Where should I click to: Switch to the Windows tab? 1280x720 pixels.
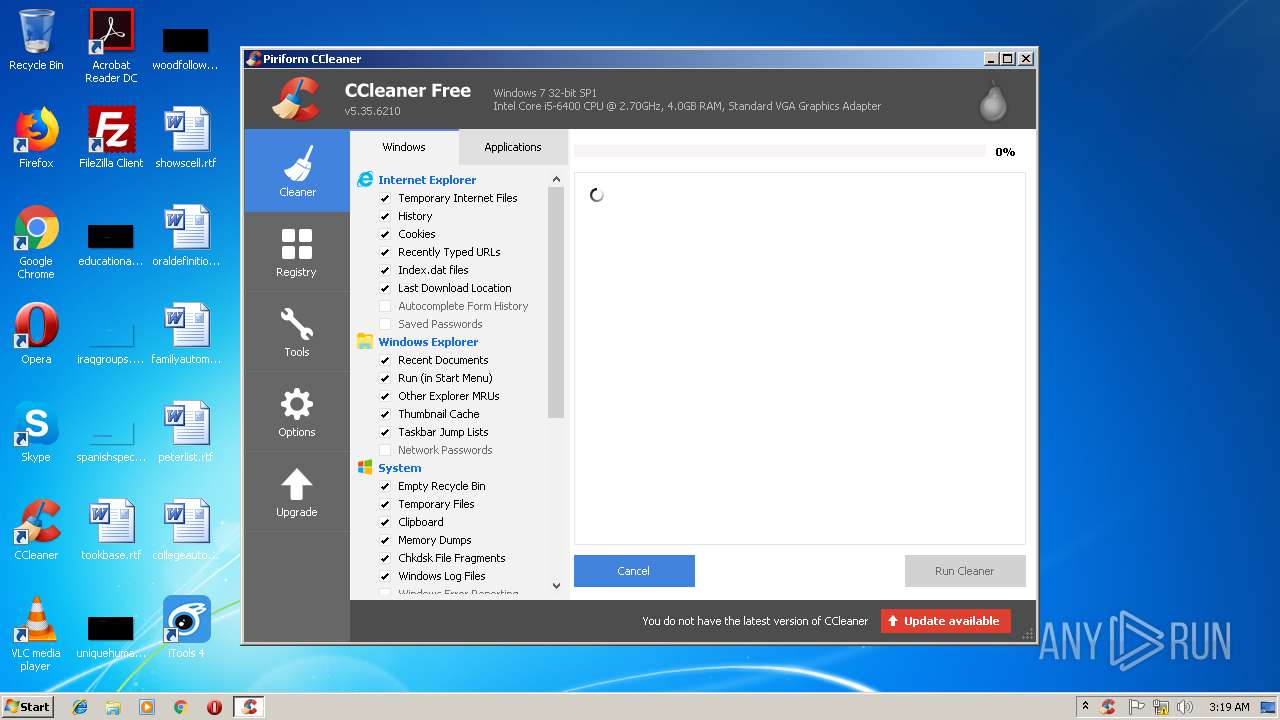click(x=404, y=147)
